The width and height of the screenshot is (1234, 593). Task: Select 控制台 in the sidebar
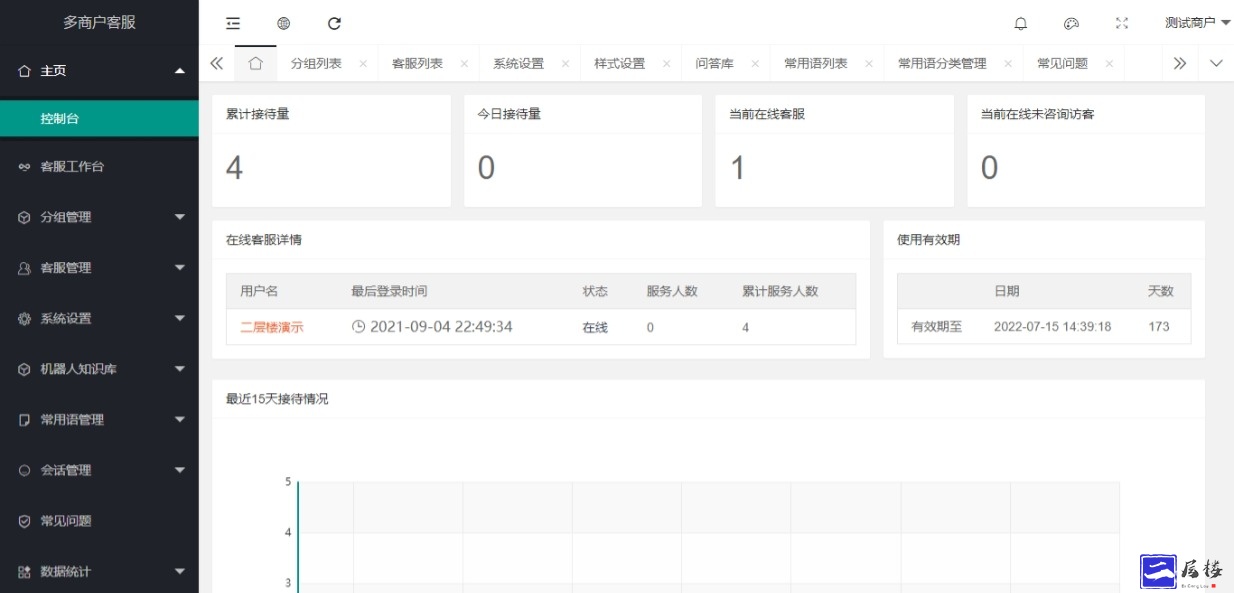click(x=60, y=119)
